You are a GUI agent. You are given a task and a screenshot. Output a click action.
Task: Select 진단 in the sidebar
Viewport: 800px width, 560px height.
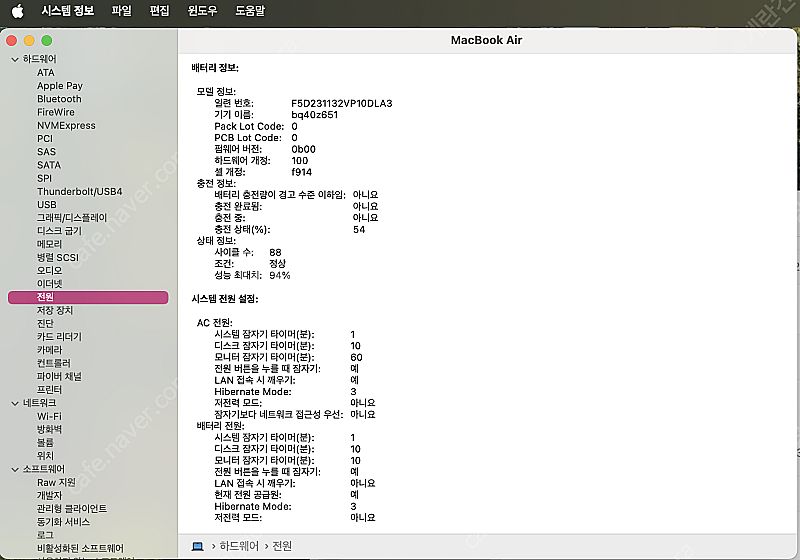coord(45,324)
